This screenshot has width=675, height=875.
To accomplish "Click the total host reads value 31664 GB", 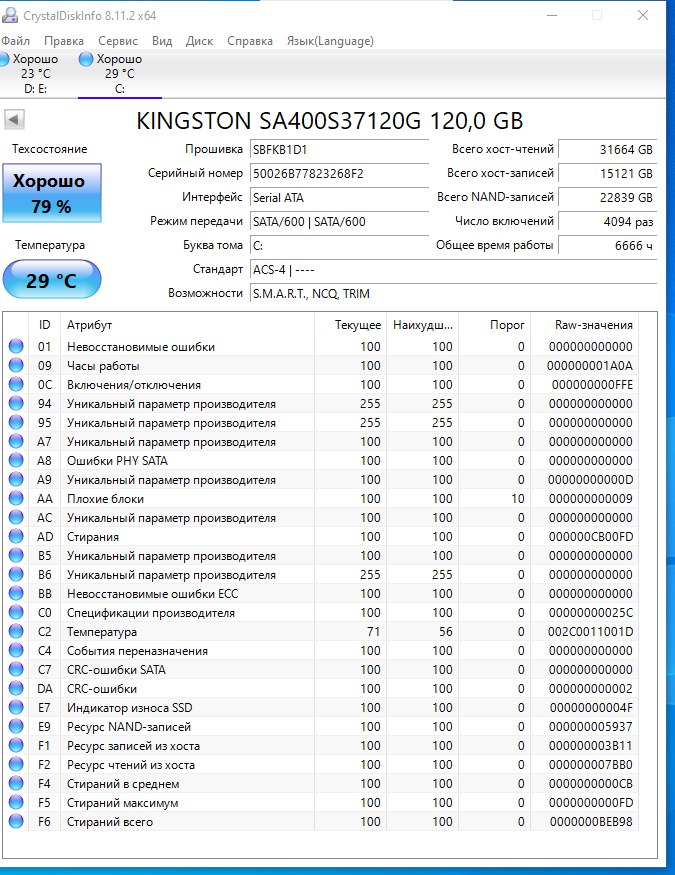I will [x=608, y=150].
